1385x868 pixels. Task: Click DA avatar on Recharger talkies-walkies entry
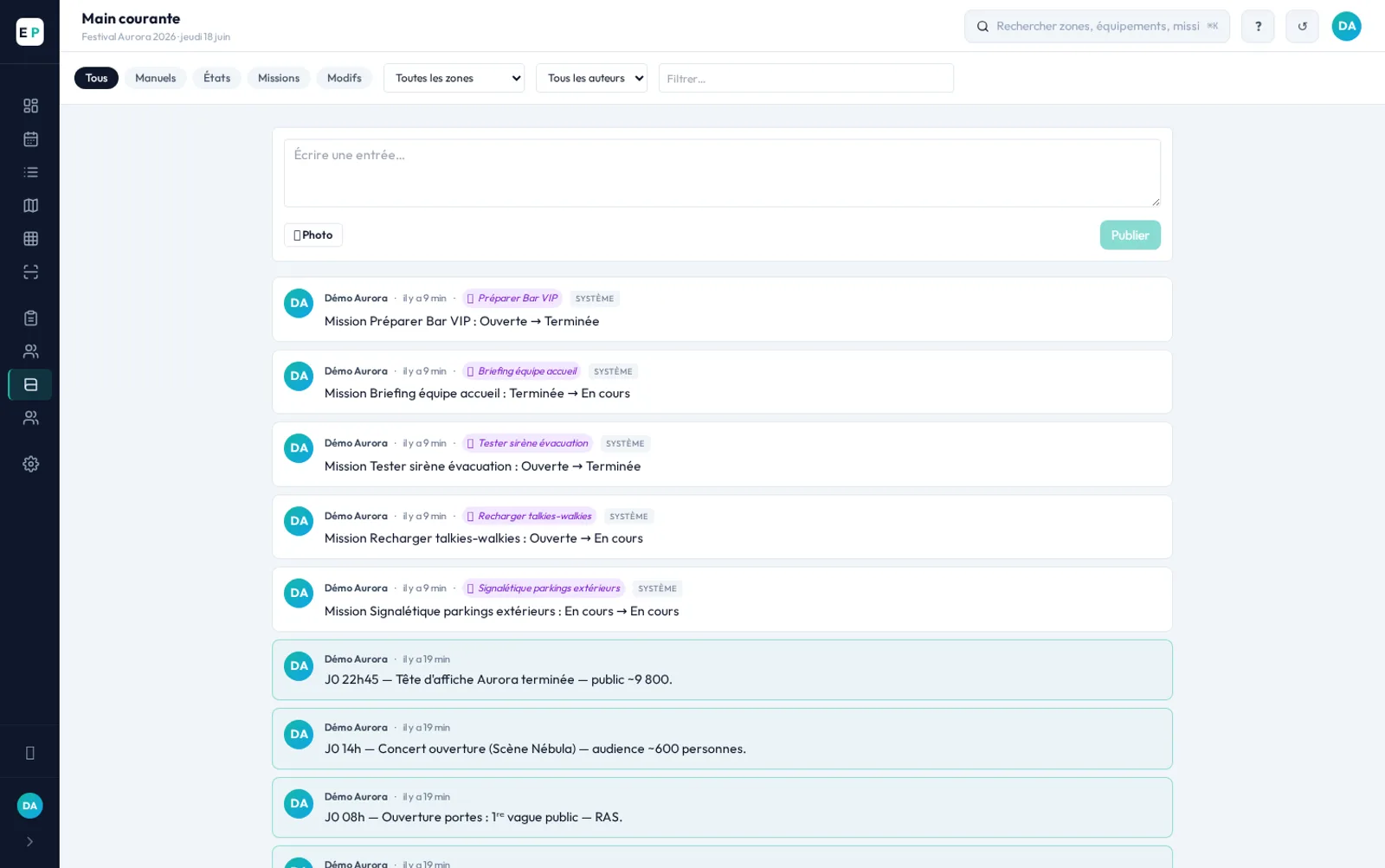tap(299, 521)
